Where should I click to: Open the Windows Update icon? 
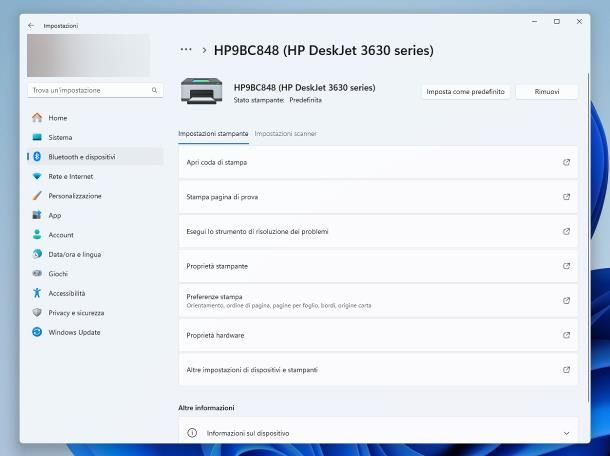(37, 332)
